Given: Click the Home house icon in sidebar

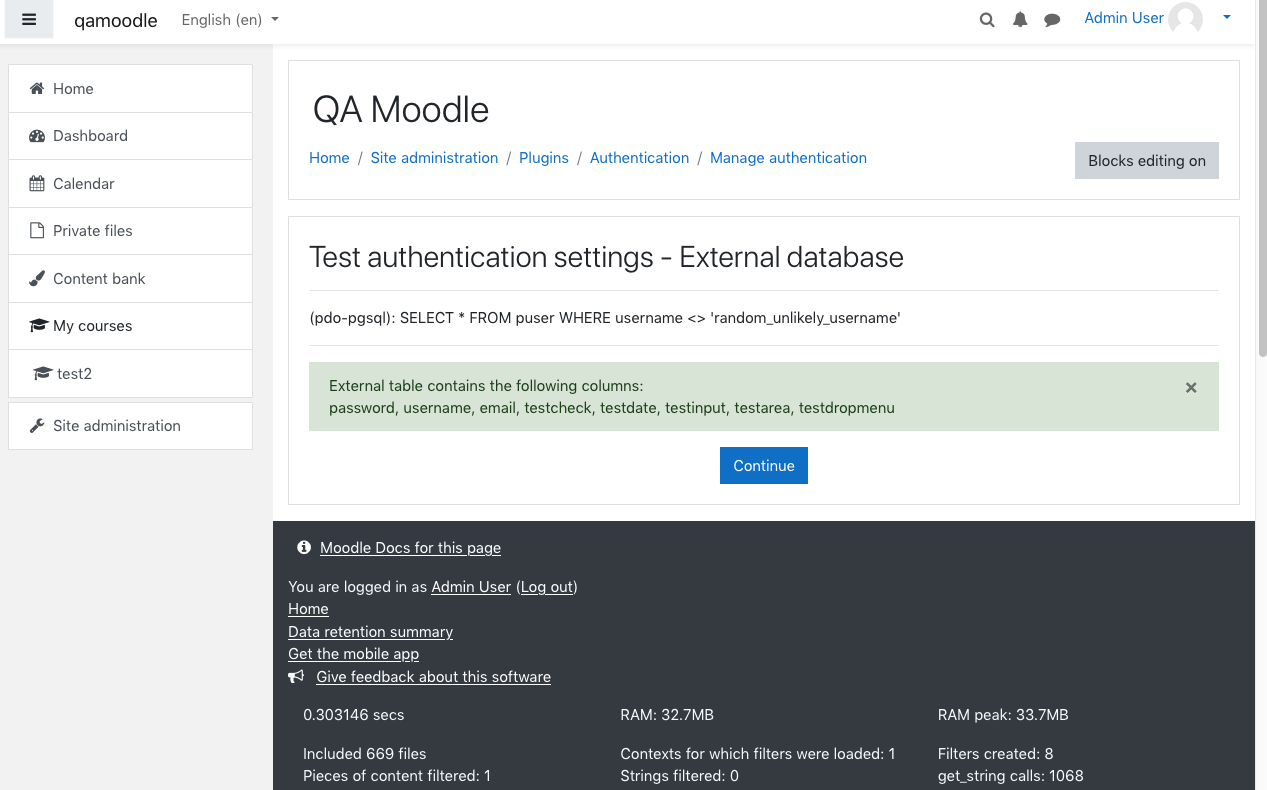Looking at the screenshot, I should pyautogui.click(x=37, y=88).
